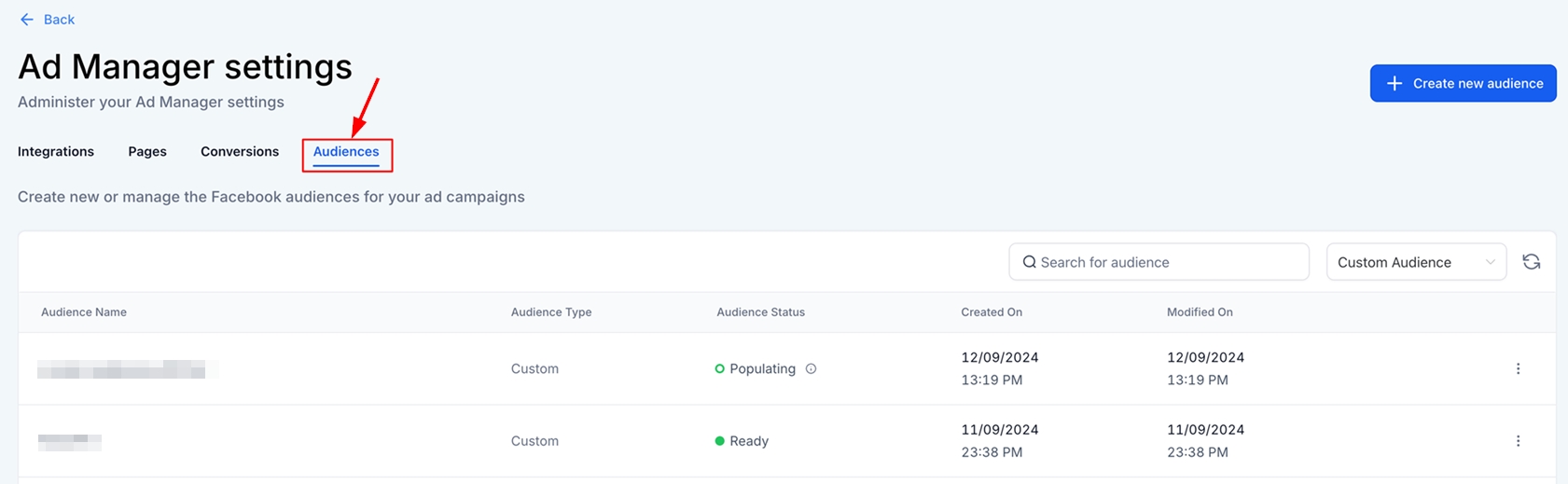Refresh the audience list with sync icon
1568x484 pixels.
point(1531,262)
